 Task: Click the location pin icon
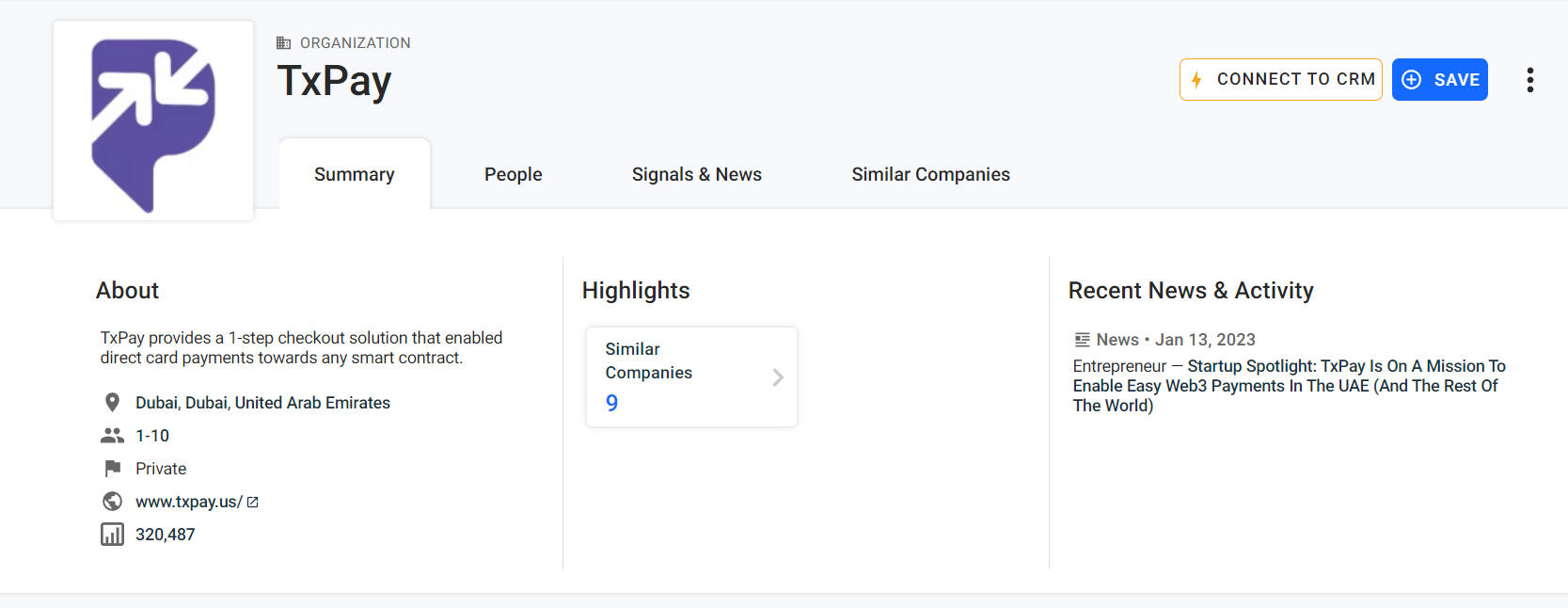click(x=112, y=403)
